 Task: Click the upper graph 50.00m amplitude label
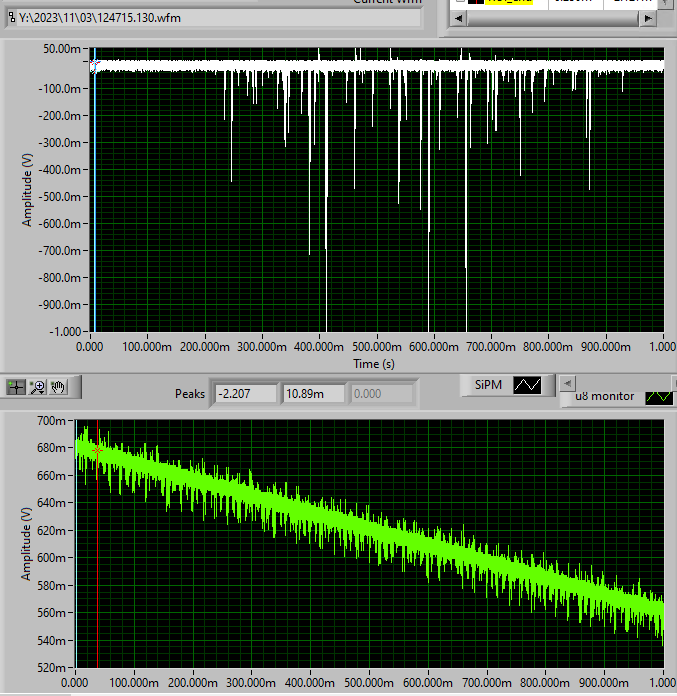click(x=62, y=49)
